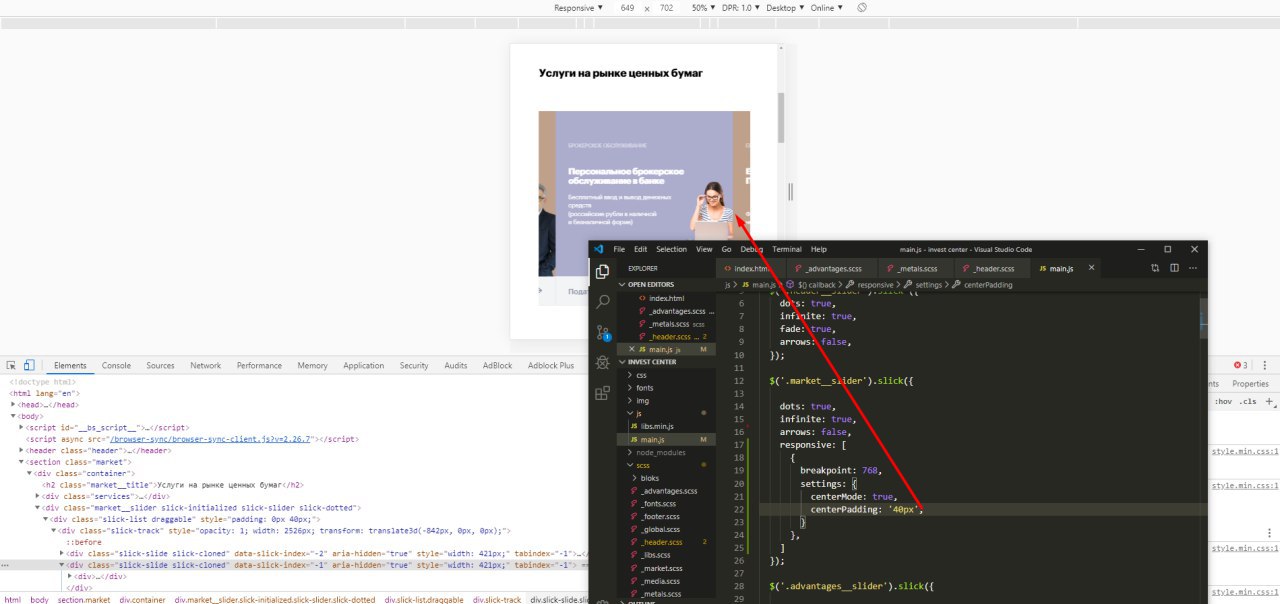Collapse the body element in DOM tree
The width and height of the screenshot is (1280, 604).
(x=14, y=416)
